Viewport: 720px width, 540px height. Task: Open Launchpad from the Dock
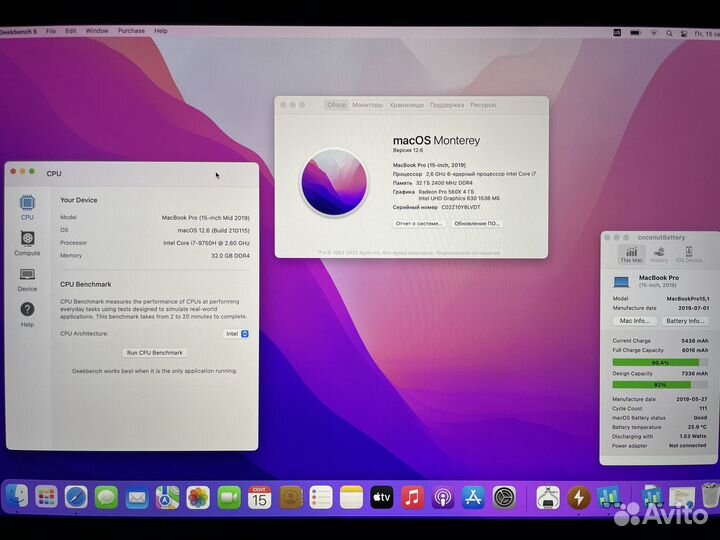(x=46, y=497)
